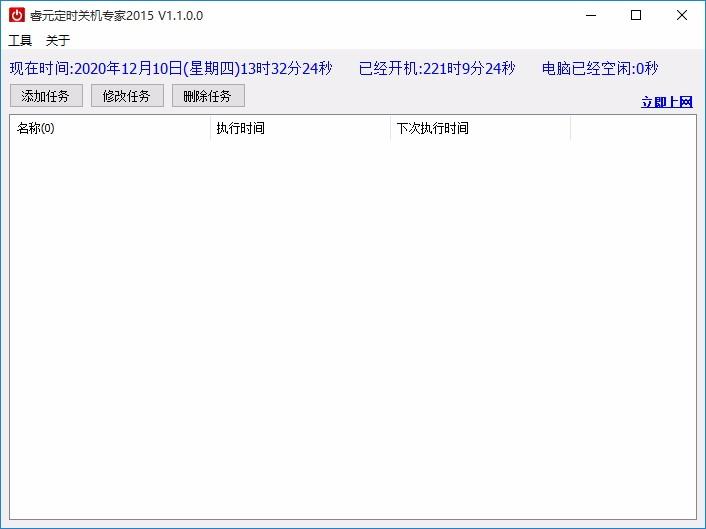Close the shutdown timer window
Image resolution: width=706 pixels, height=529 pixels.
[x=682, y=15]
